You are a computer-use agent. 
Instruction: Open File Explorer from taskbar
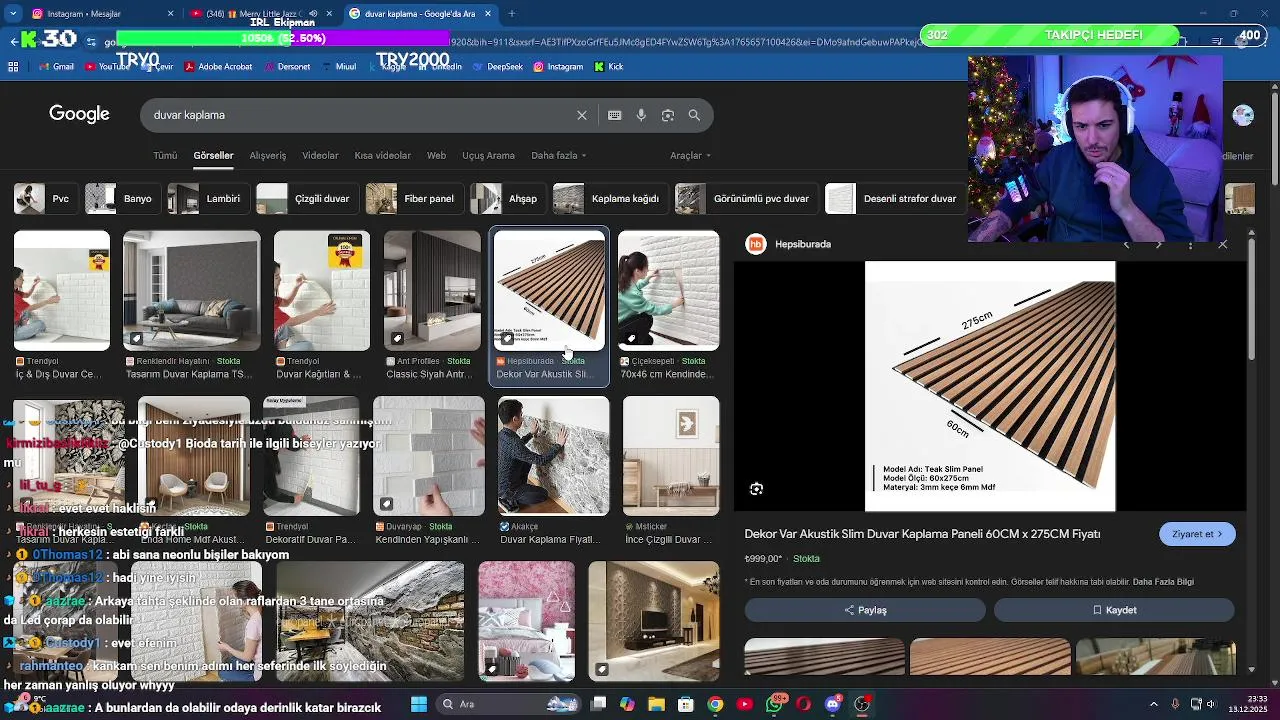pyautogui.click(x=657, y=704)
